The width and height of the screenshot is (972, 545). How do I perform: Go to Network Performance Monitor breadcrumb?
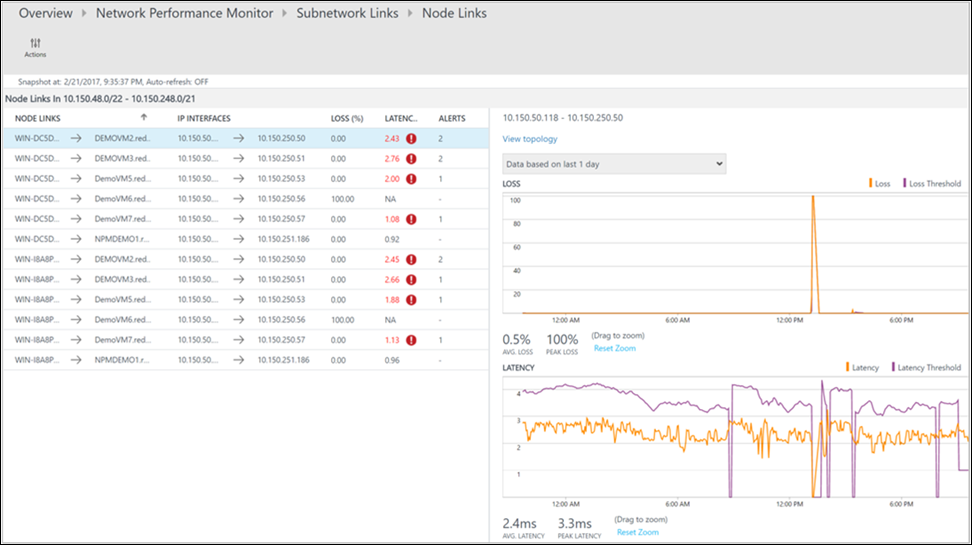coord(184,14)
